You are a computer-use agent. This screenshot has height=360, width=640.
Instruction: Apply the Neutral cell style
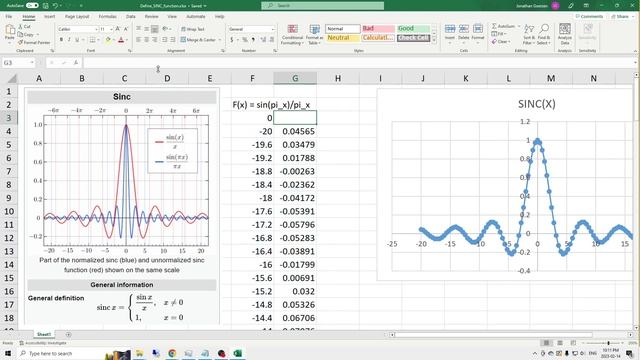pyautogui.click(x=342, y=38)
